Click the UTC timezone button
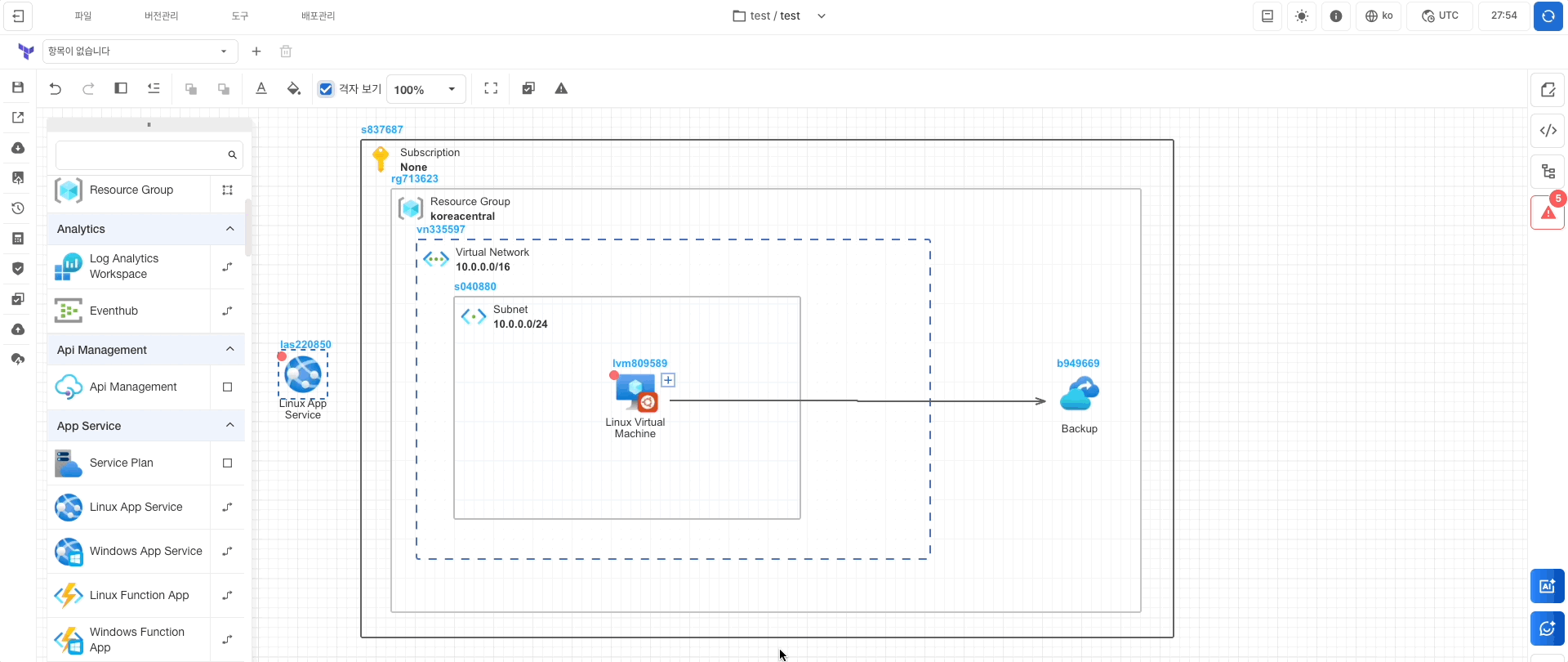1568x662 pixels. tap(1440, 16)
